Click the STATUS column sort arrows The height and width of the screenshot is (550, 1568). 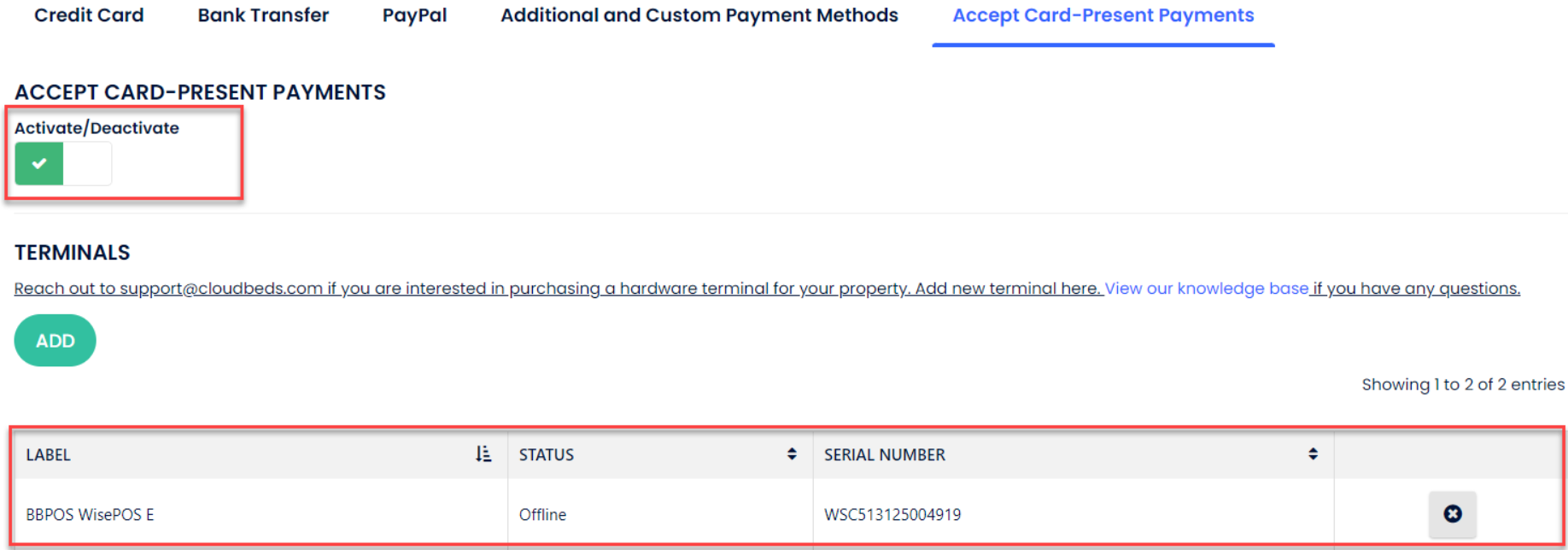[x=792, y=454]
